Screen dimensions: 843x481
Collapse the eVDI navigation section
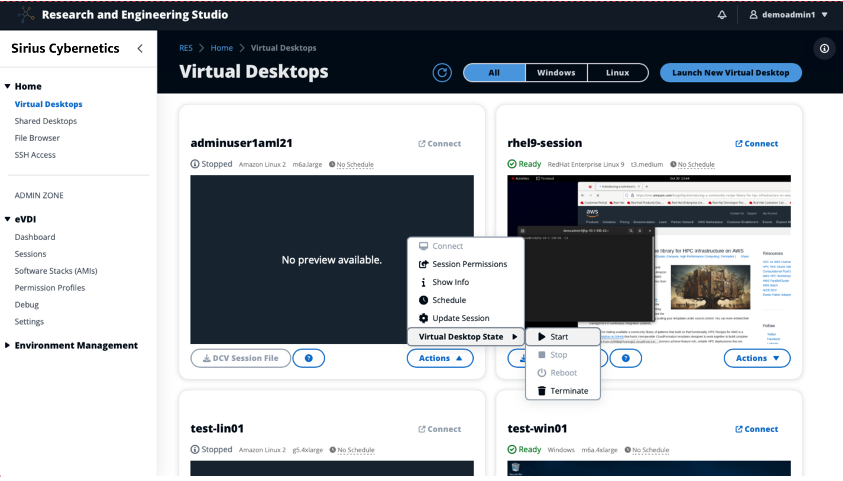(8, 219)
